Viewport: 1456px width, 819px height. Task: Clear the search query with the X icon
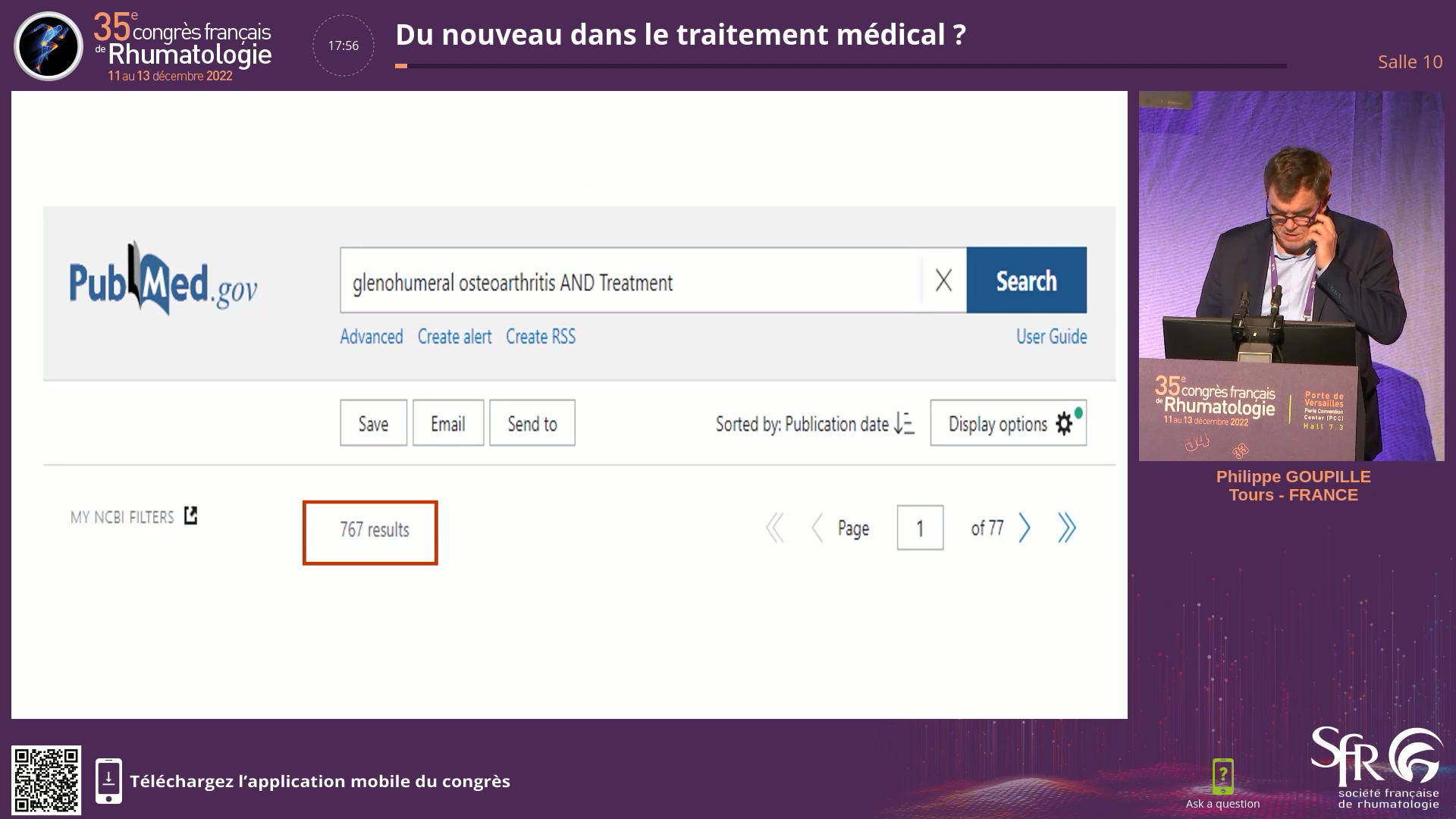click(x=943, y=281)
